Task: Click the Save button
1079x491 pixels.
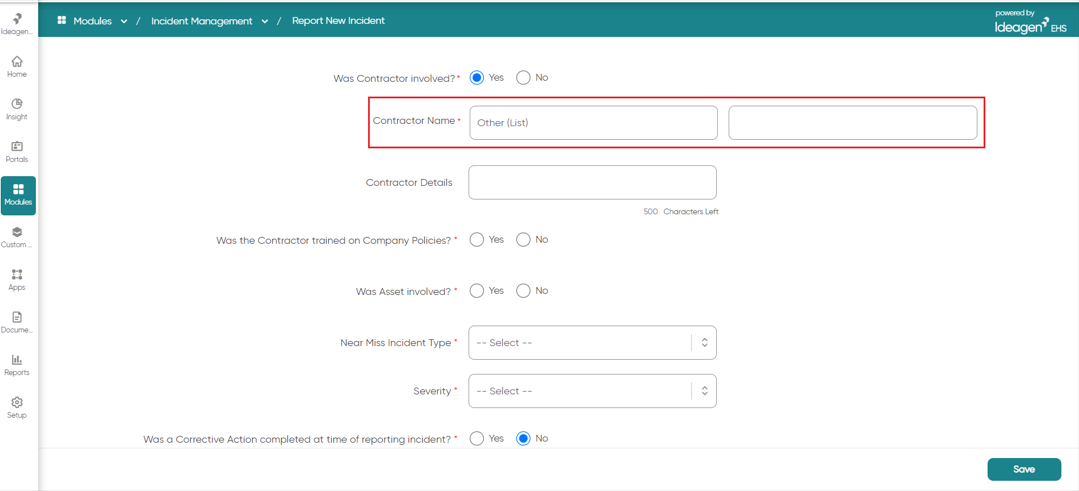Action: (x=1024, y=469)
